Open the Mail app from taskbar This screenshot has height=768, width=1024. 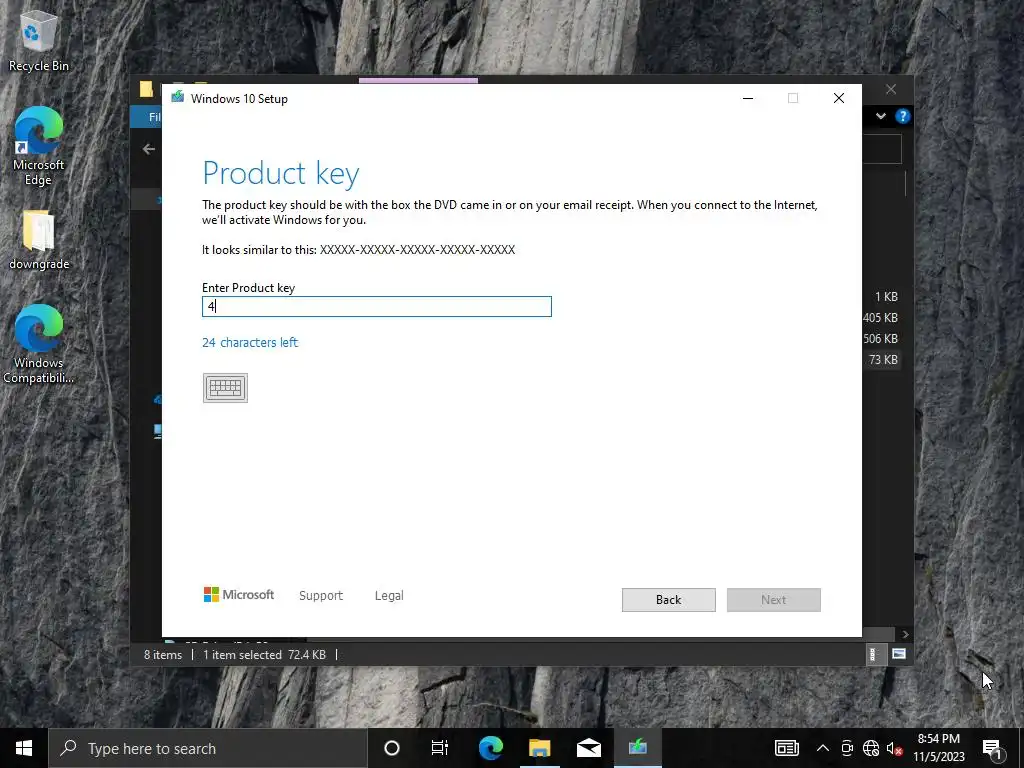point(588,748)
